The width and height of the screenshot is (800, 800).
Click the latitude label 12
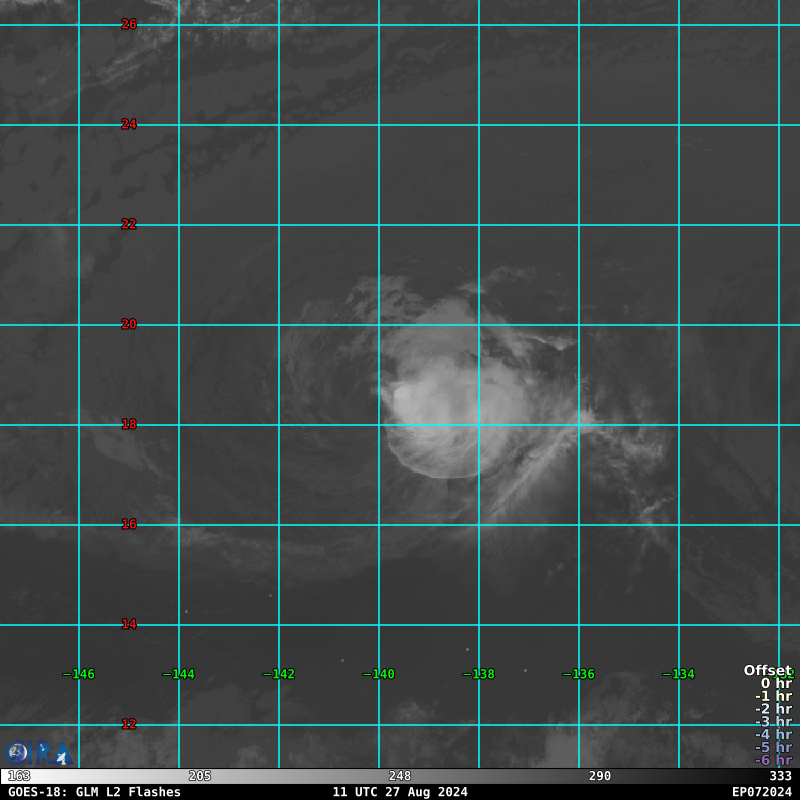coord(129,724)
